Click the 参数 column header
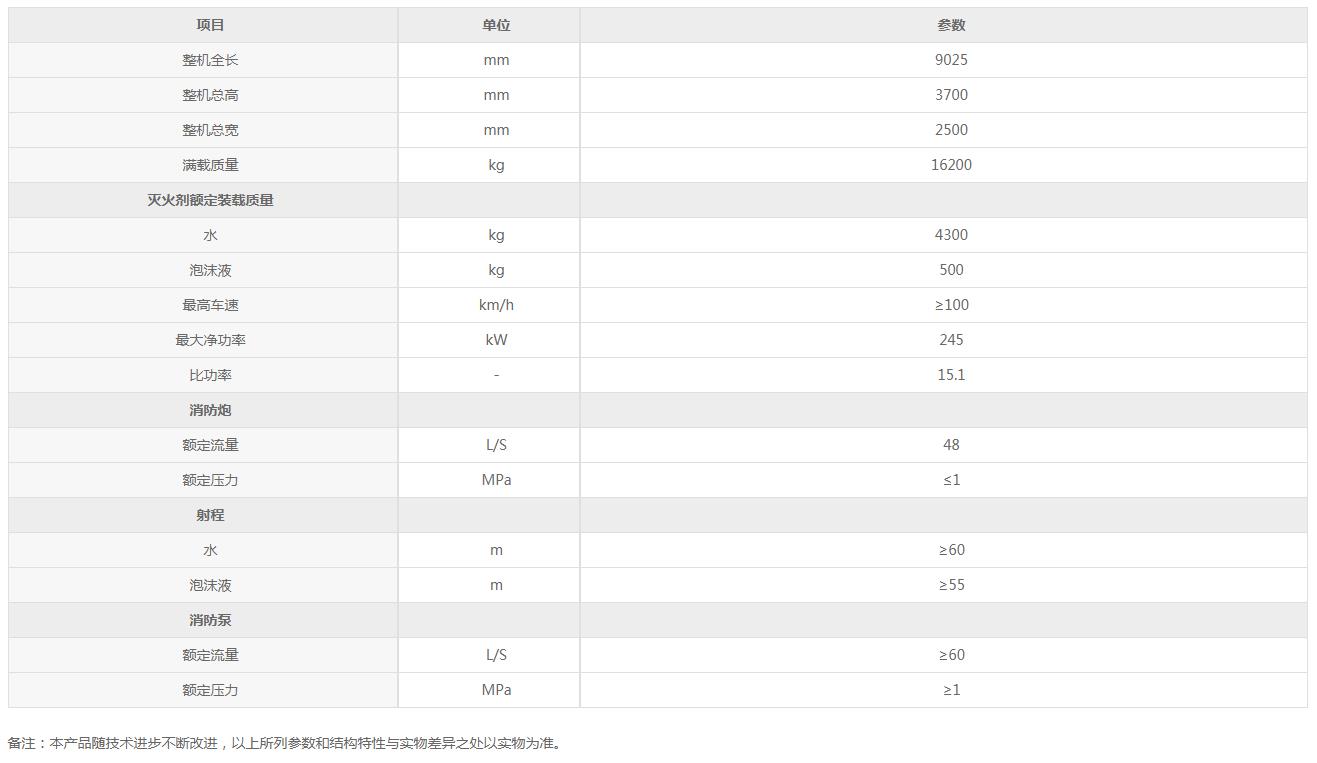This screenshot has height=763, width=1317. pos(951,25)
